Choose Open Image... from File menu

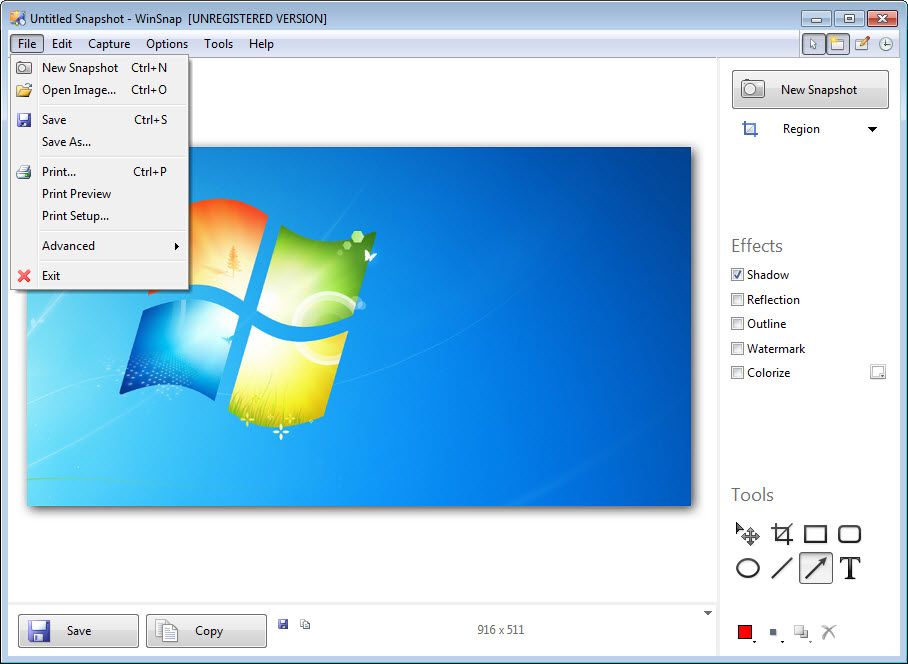coord(114,90)
